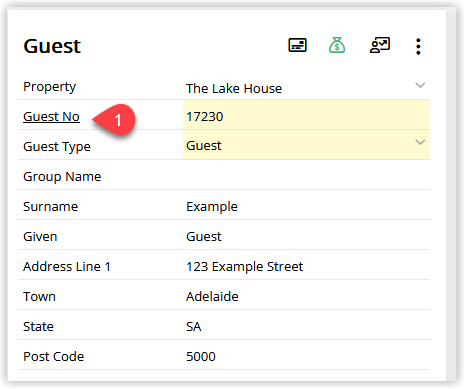
Task: Click the guest chart presentation icon
Action: click(380, 45)
